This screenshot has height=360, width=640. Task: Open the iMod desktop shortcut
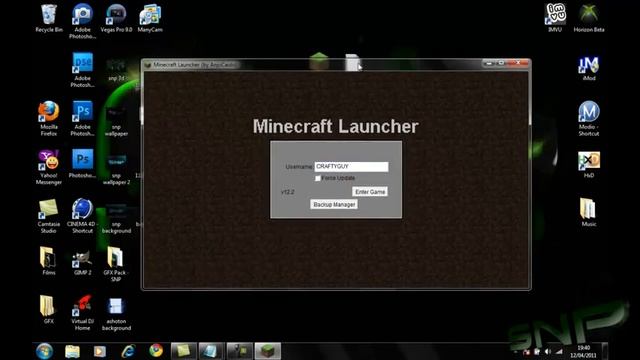tap(589, 68)
